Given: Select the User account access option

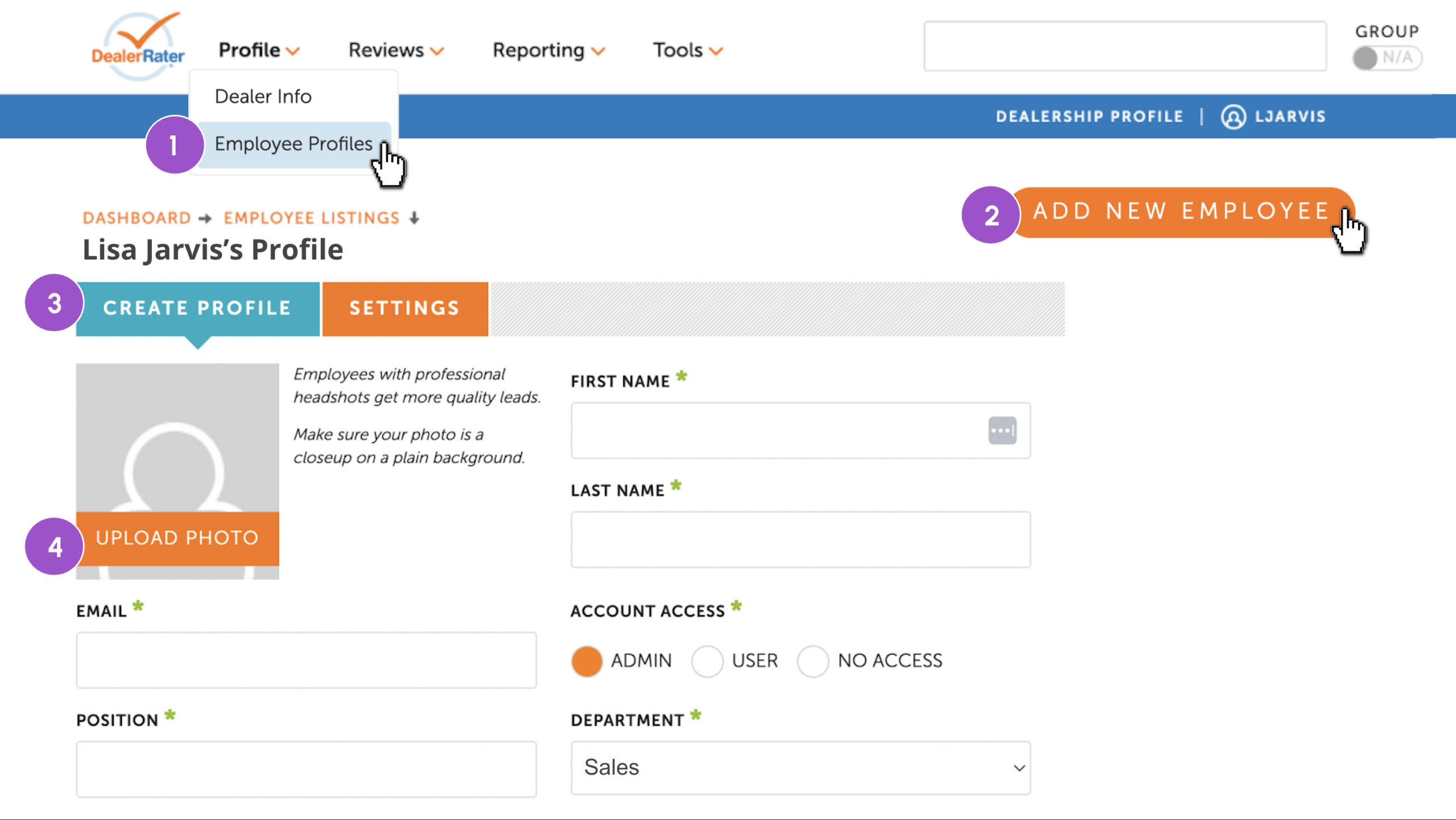Looking at the screenshot, I should point(707,661).
